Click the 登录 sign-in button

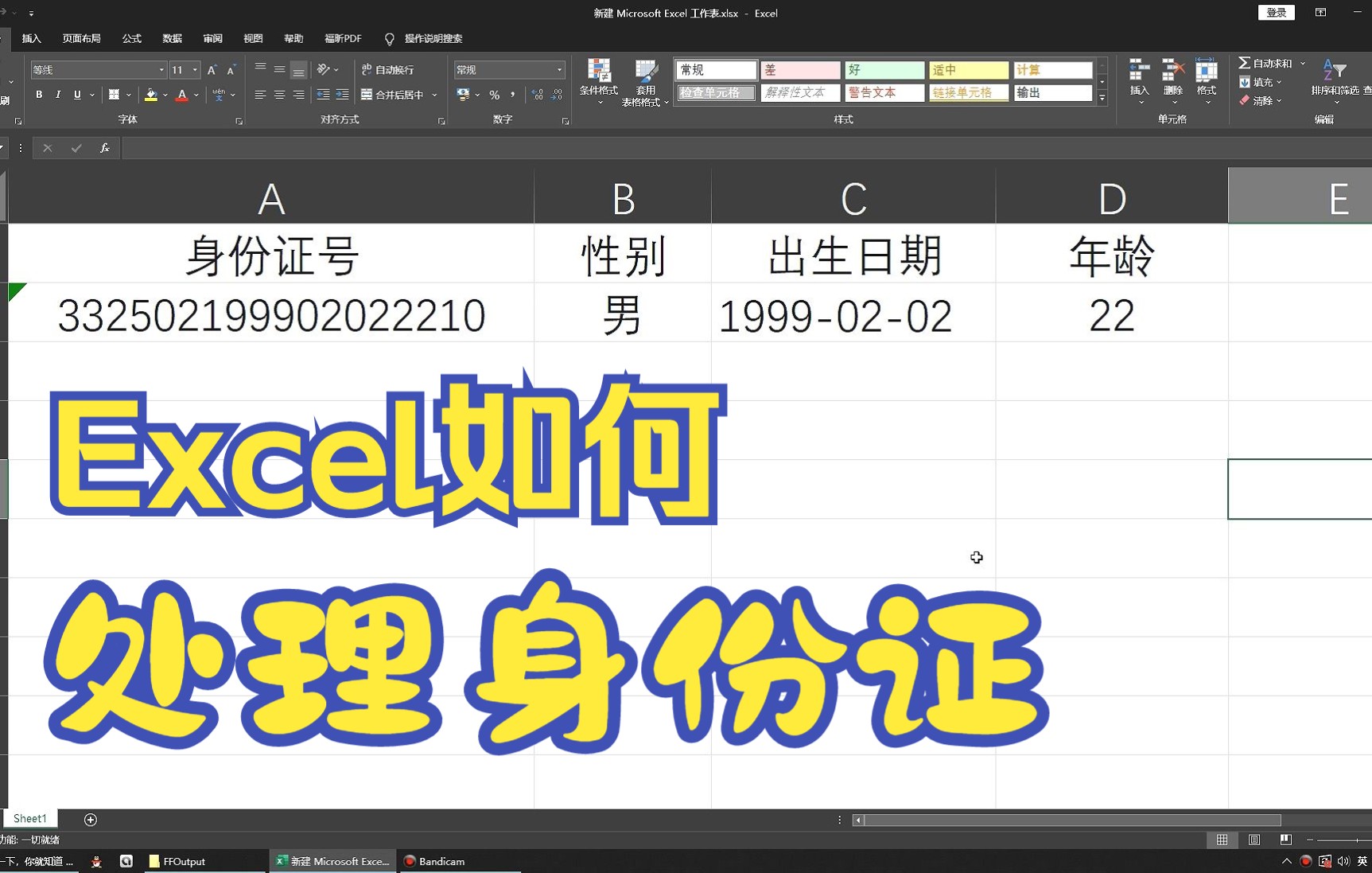click(1276, 12)
